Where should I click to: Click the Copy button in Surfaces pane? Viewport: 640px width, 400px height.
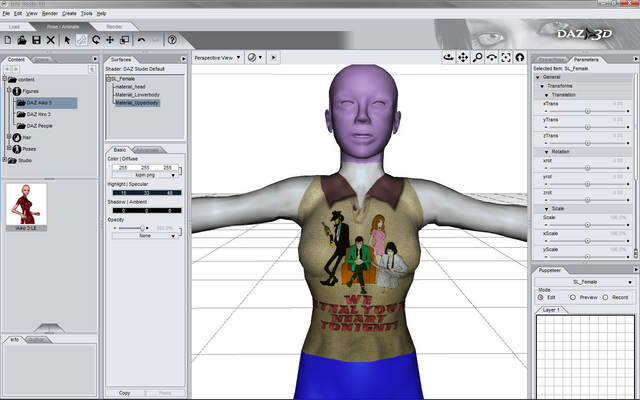[124, 393]
